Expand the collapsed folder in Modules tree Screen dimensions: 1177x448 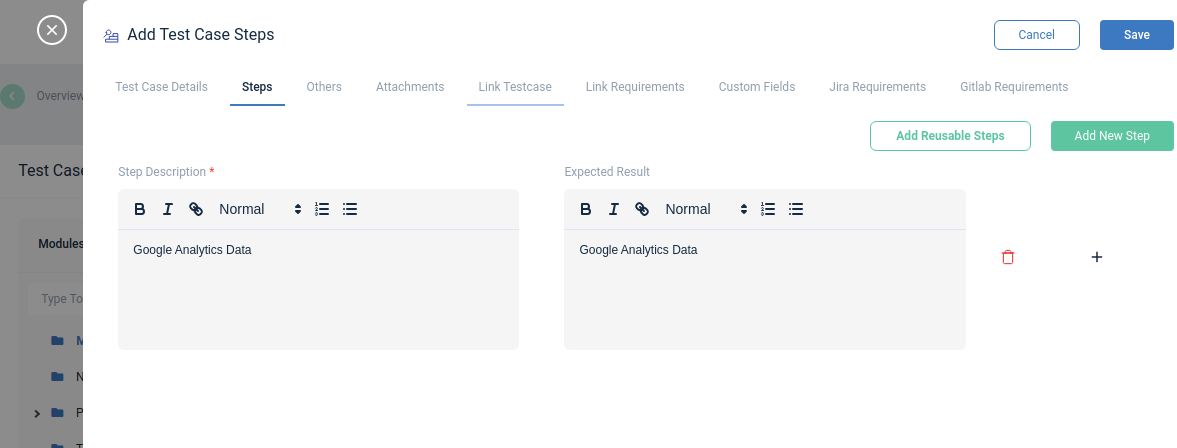click(x=37, y=413)
